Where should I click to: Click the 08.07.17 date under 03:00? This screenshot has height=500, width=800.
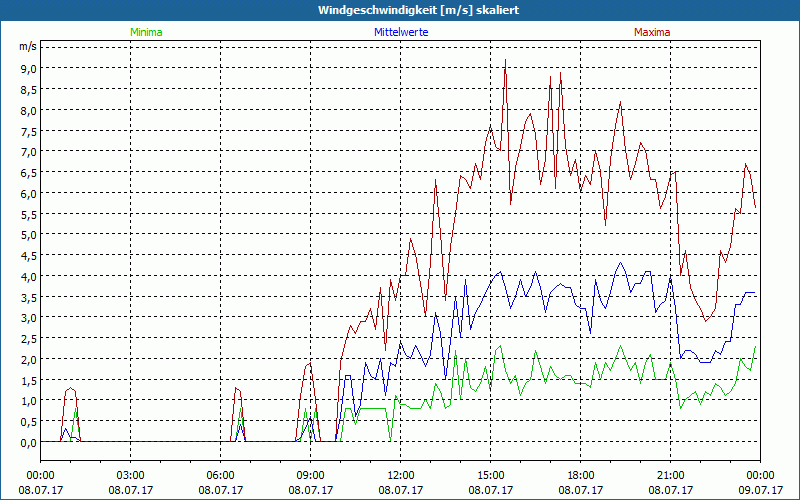point(131,490)
